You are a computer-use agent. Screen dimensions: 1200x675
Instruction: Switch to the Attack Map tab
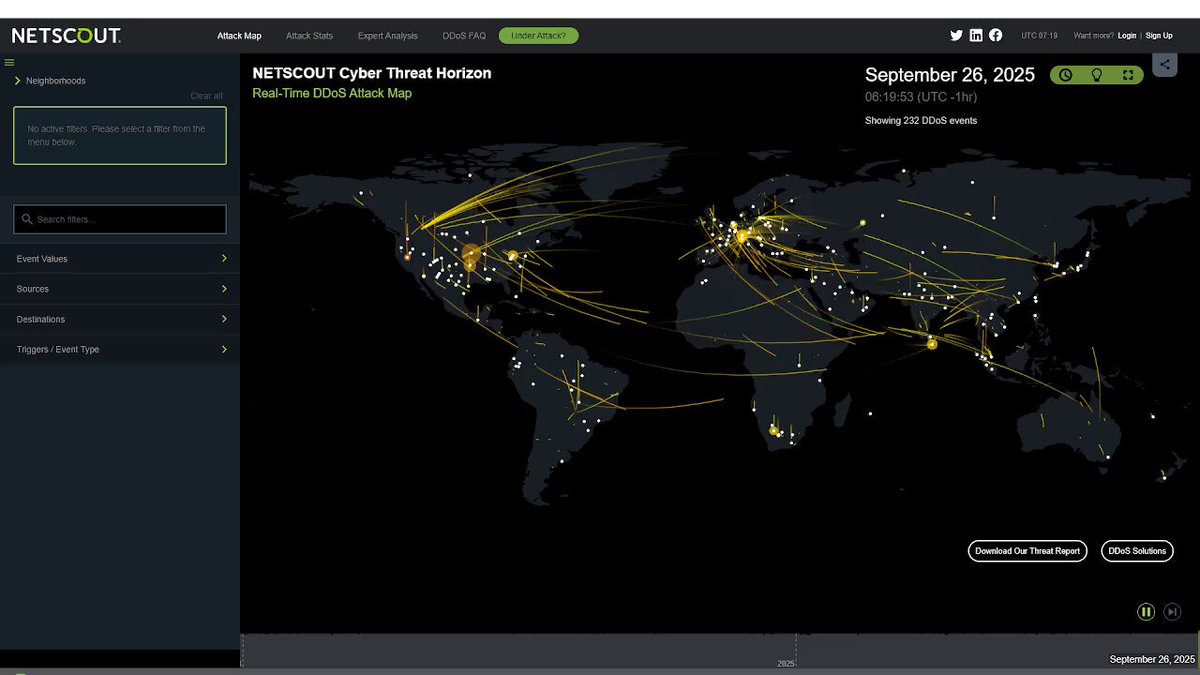239,36
